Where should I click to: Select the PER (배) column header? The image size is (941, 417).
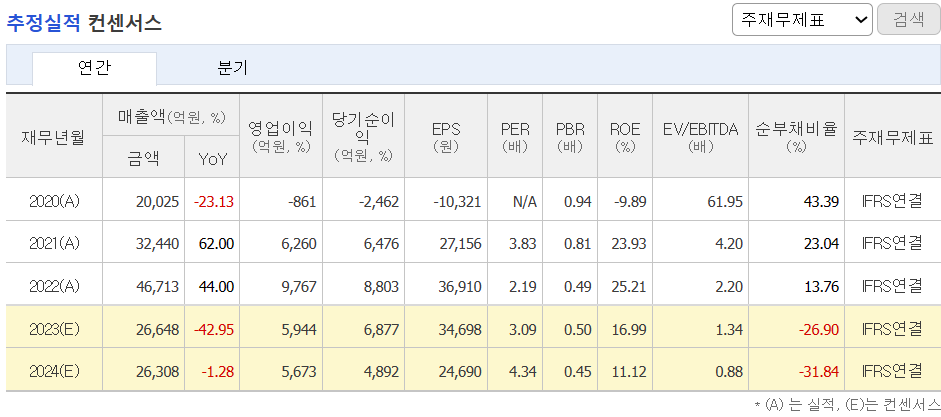point(515,136)
